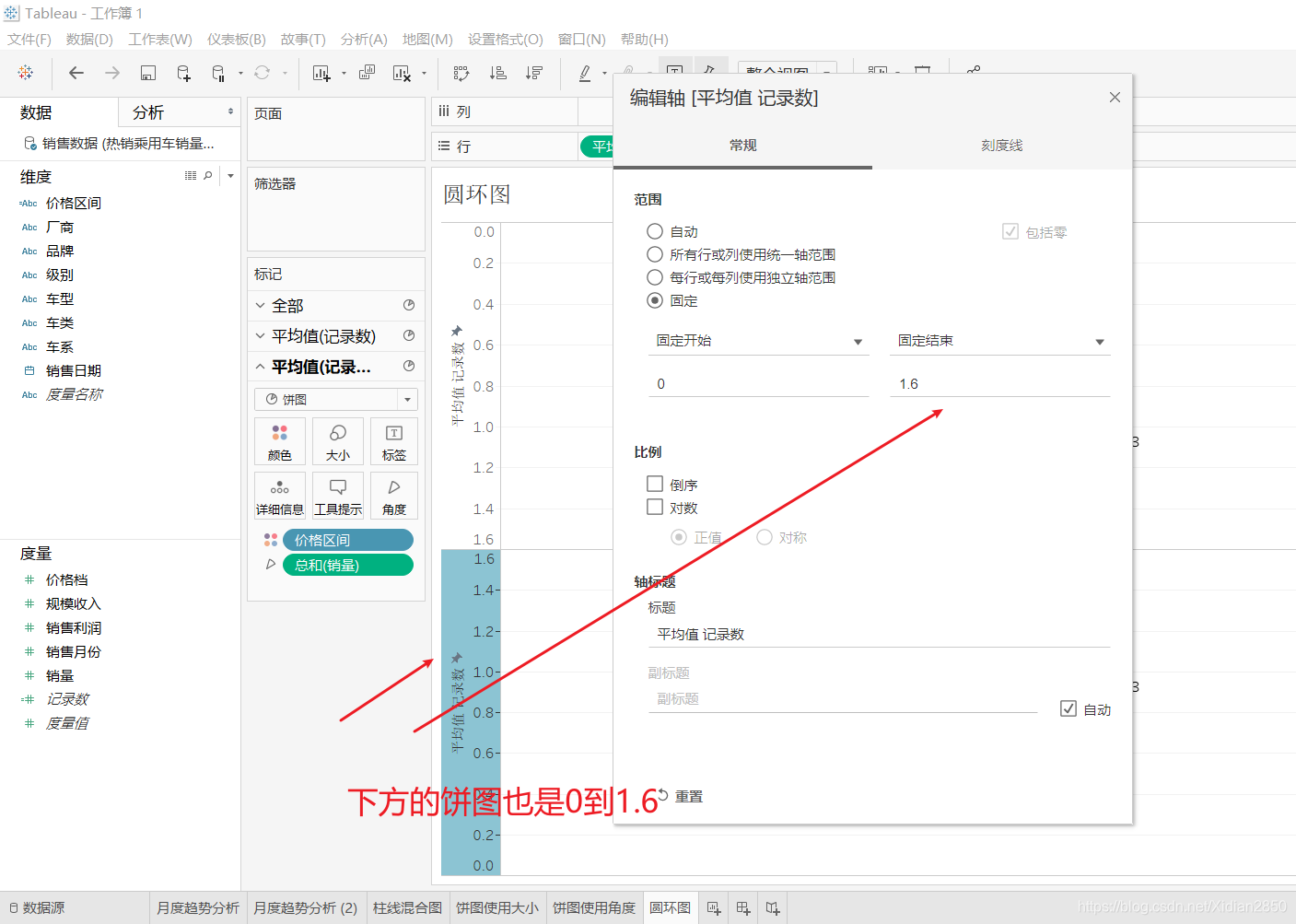Close the 编辑轴 dialog
The width and height of the screenshot is (1296, 924).
click(x=1115, y=98)
